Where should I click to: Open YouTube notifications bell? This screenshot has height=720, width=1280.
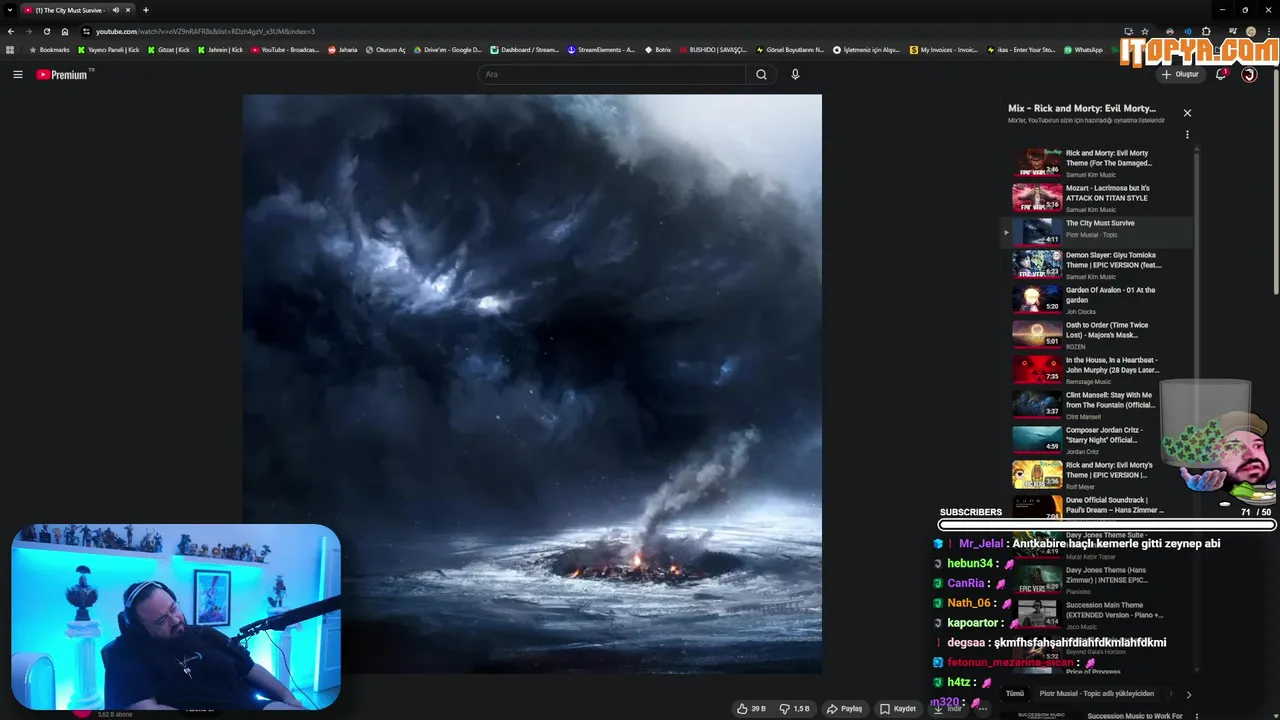point(1221,74)
